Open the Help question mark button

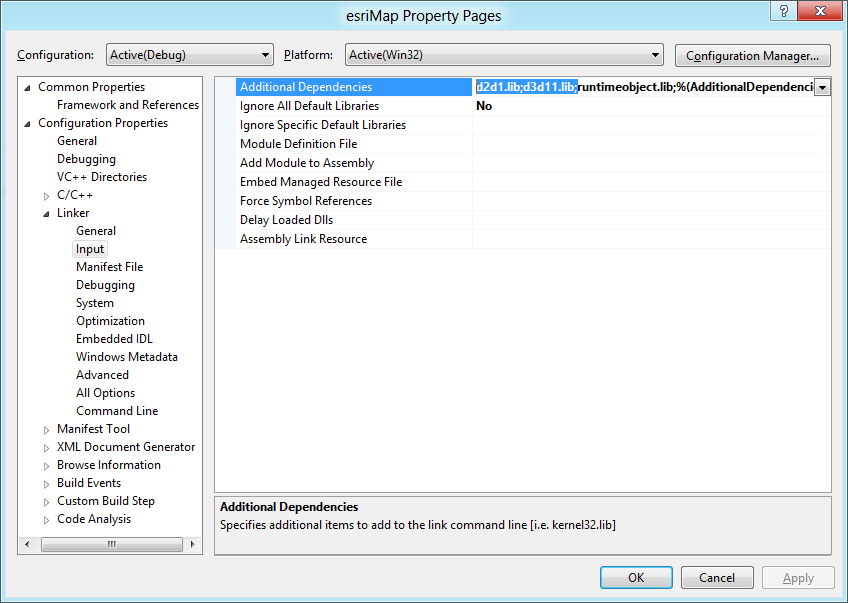click(x=784, y=11)
